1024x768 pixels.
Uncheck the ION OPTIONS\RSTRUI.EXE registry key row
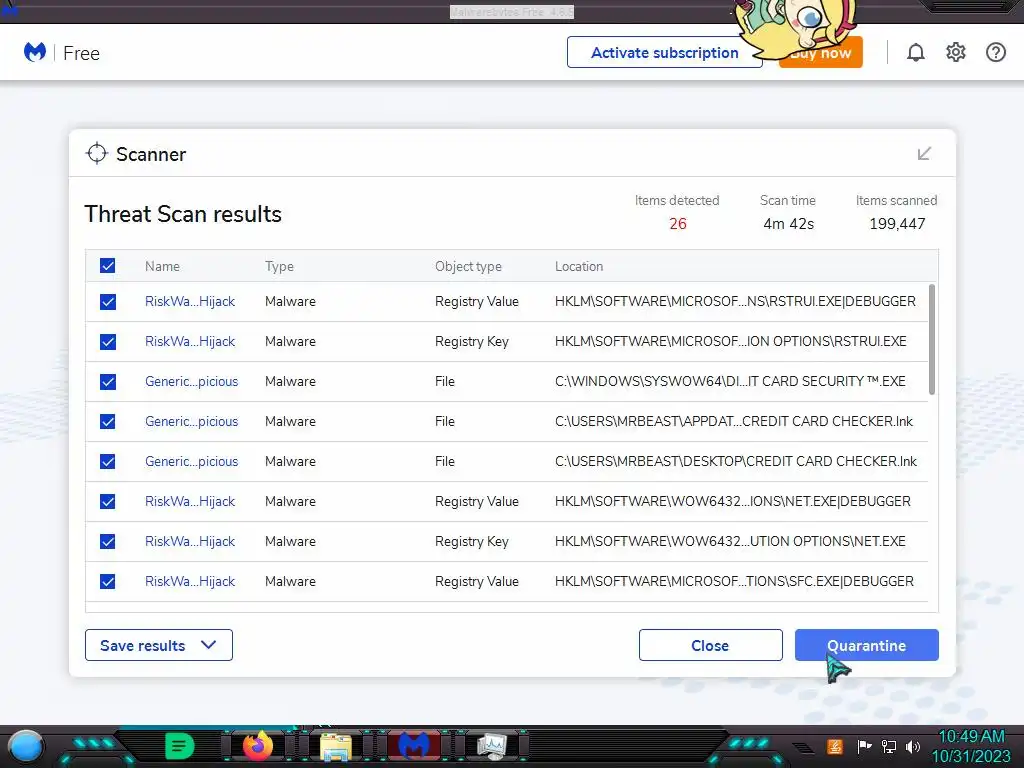click(108, 342)
